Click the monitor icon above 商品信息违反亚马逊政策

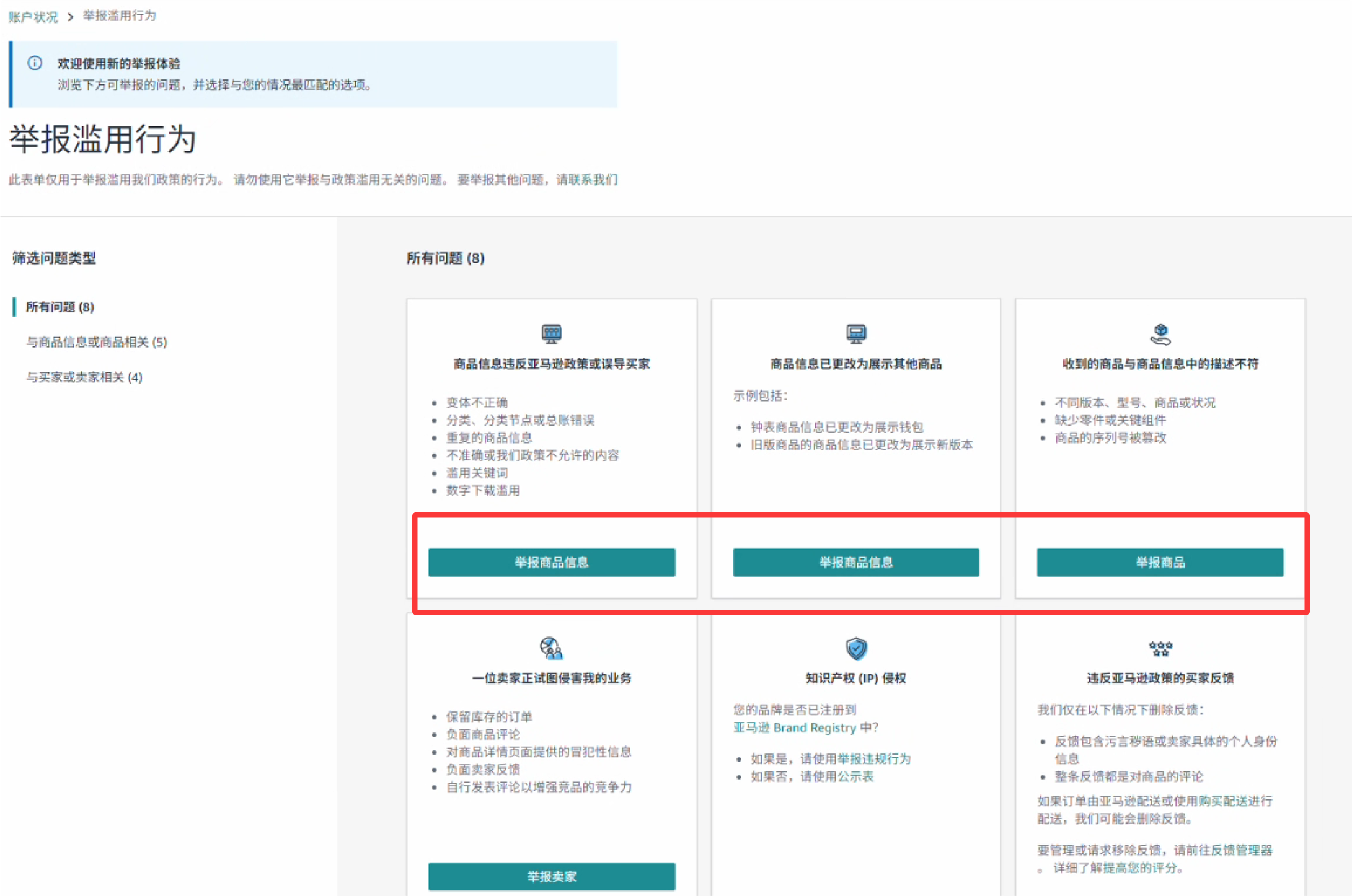551,333
